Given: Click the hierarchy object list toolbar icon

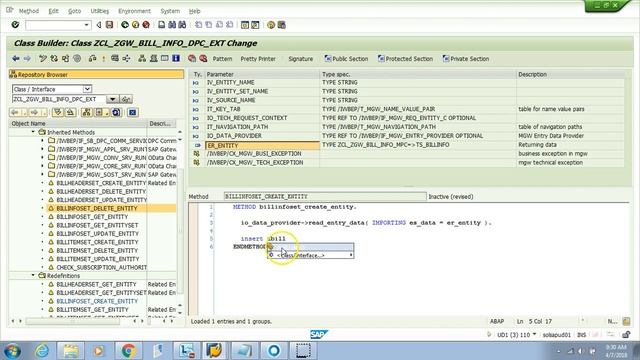Looking at the screenshot, I should [142, 59].
